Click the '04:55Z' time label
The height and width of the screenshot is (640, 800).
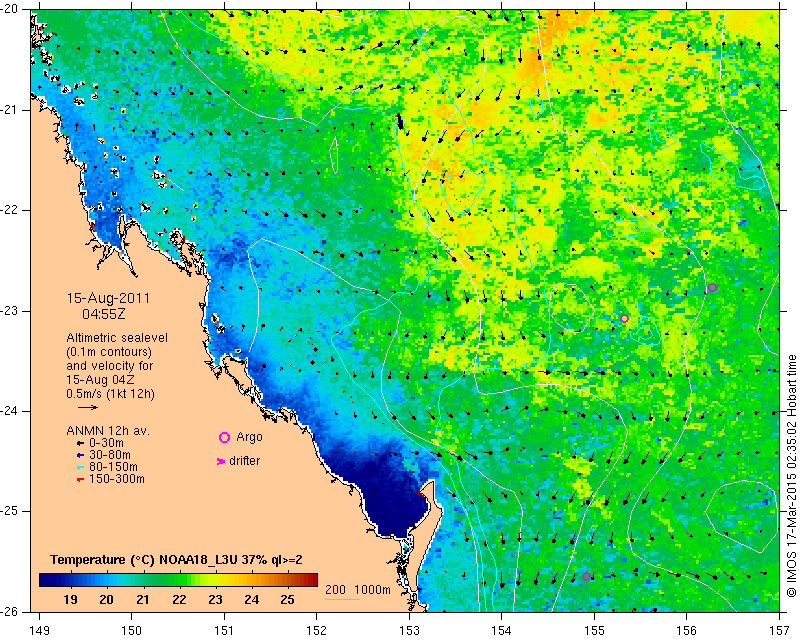pos(104,314)
